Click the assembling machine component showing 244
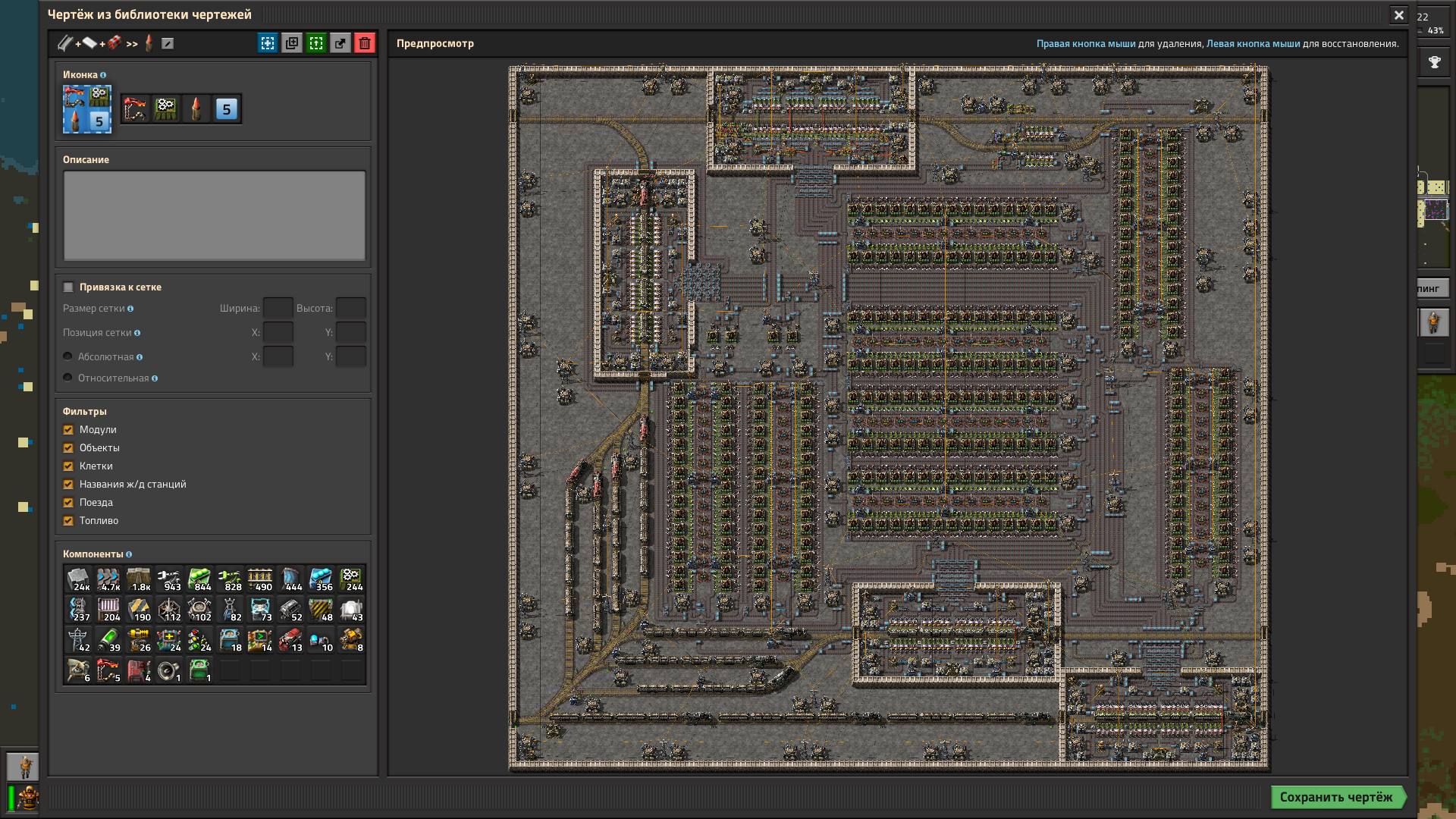1456x819 pixels. [x=351, y=579]
